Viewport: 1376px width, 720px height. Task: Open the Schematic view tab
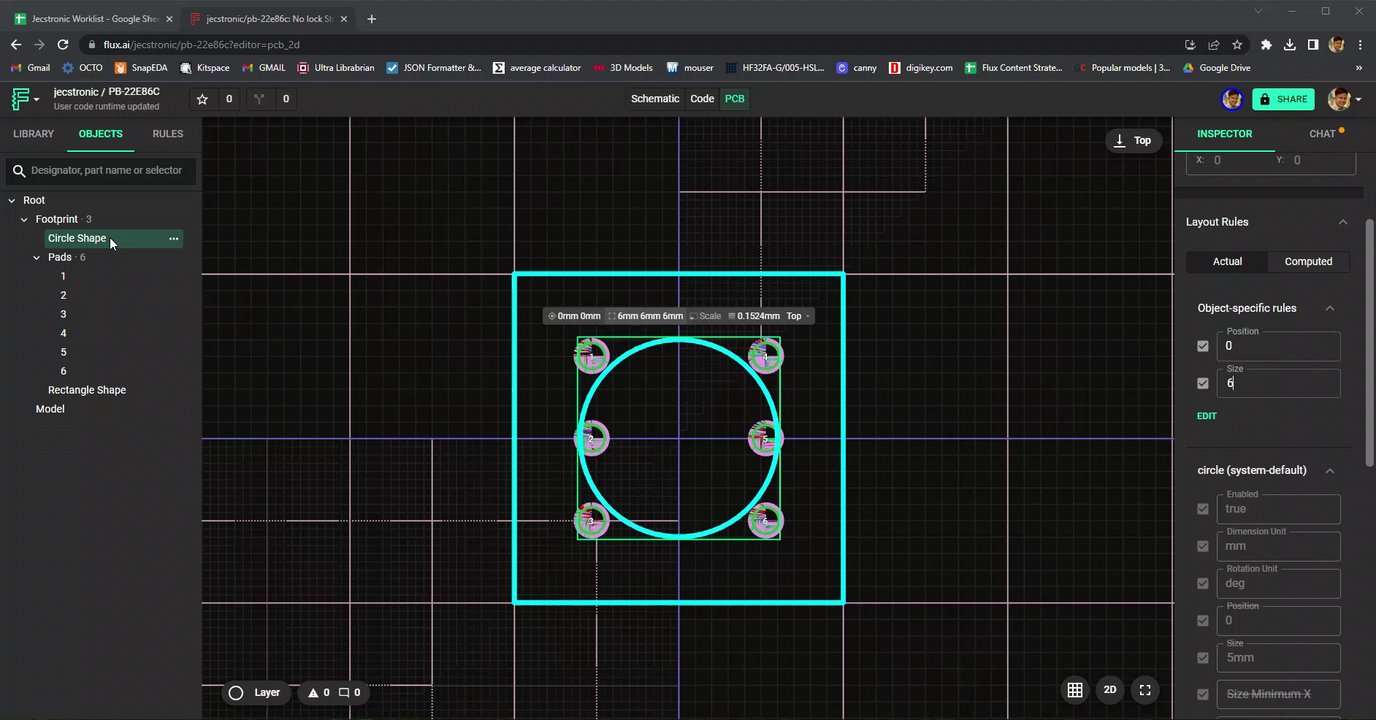655,99
